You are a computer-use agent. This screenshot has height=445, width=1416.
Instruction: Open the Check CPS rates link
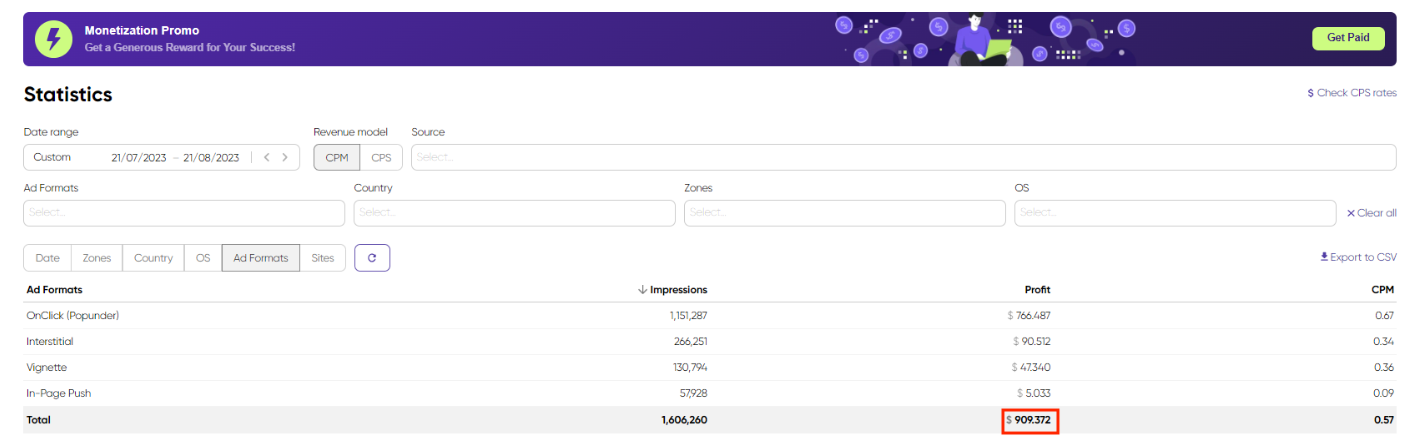tap(1351, 93)
